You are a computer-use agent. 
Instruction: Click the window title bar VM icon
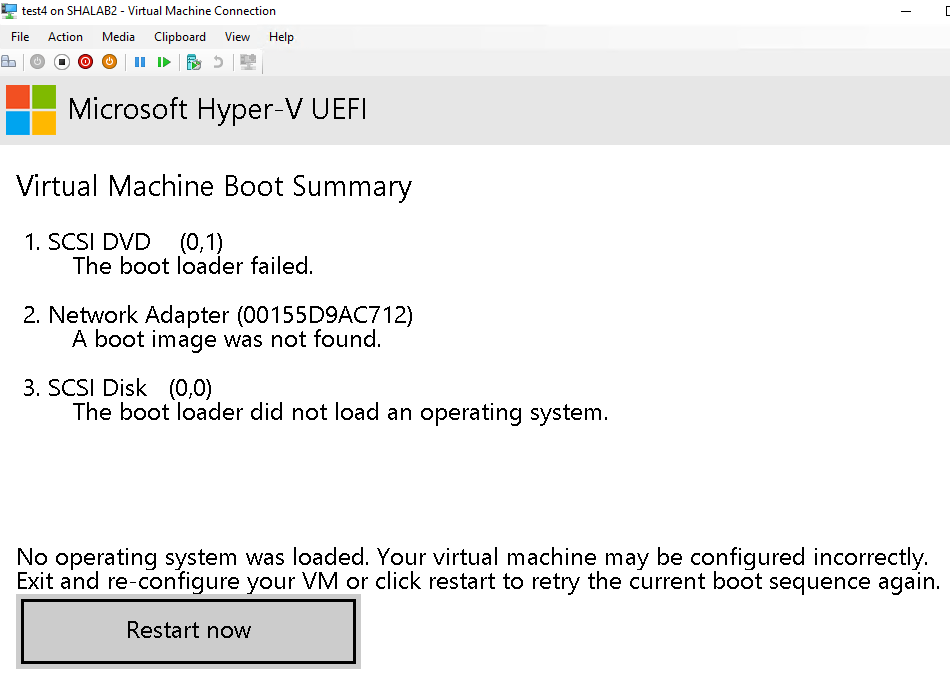tap(9, 11)
